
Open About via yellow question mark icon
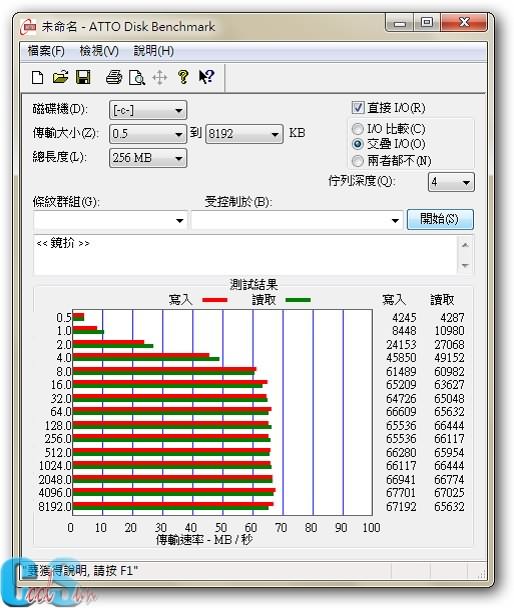tap(183, 77)
